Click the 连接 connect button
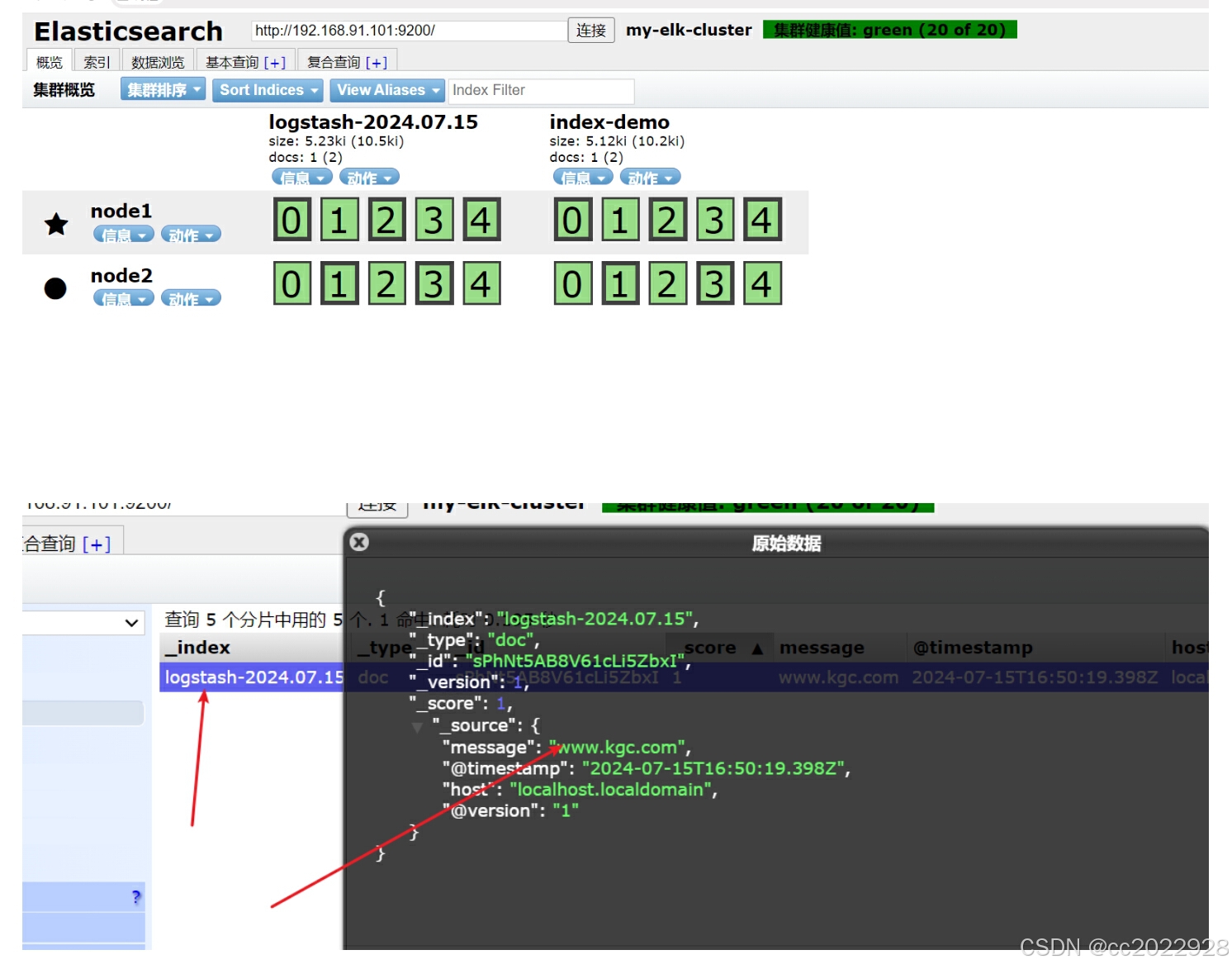The height and width of the screenshot is (969, 1232). (x=591, y=31)
